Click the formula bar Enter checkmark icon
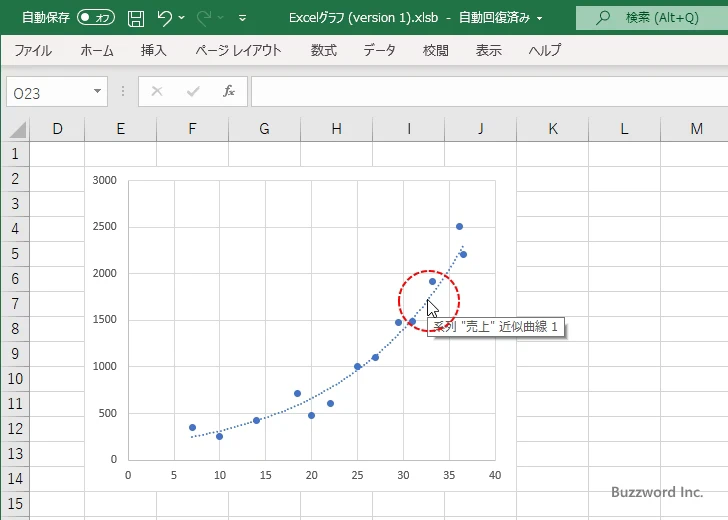This screenshot has width=728, height=520. [193, 91]
